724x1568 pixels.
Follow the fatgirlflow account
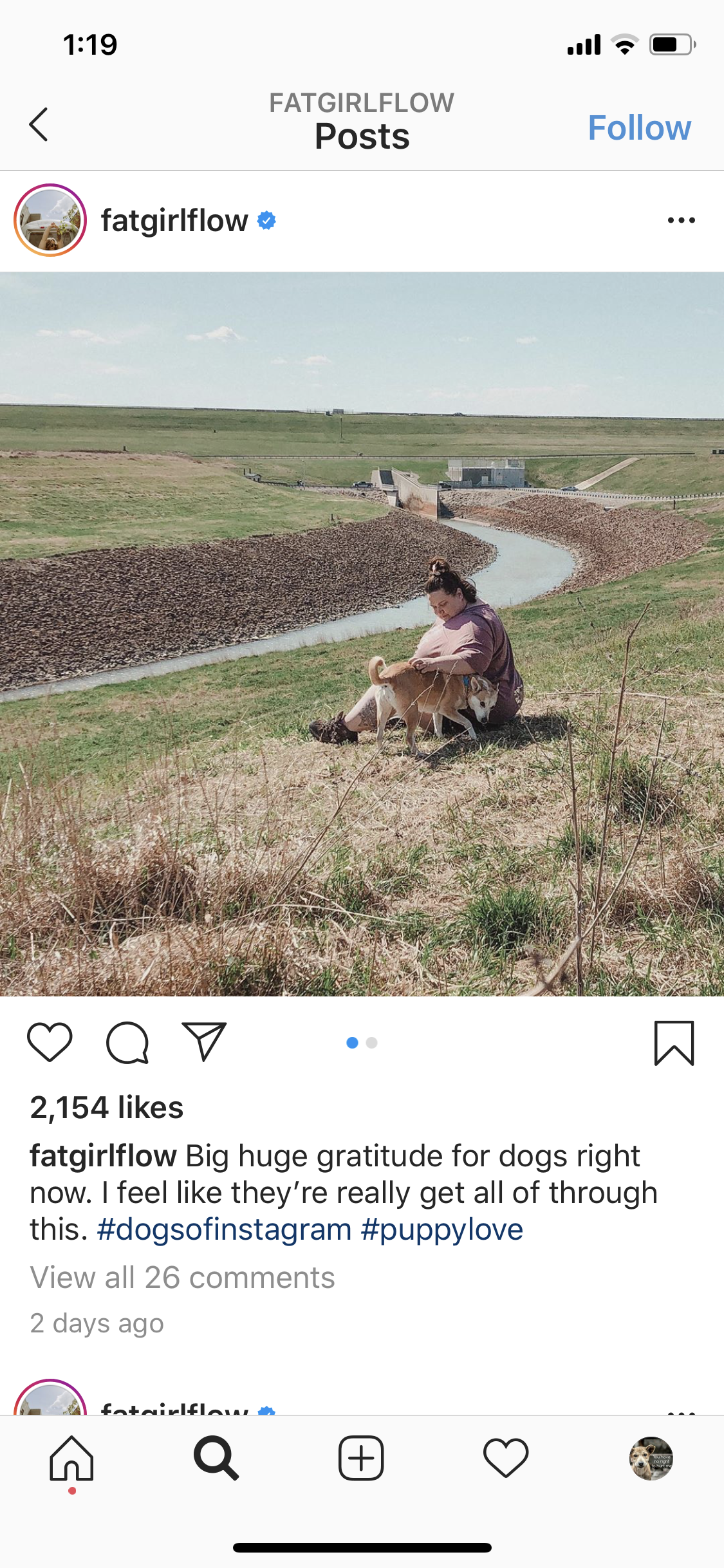tap(639, 127)
